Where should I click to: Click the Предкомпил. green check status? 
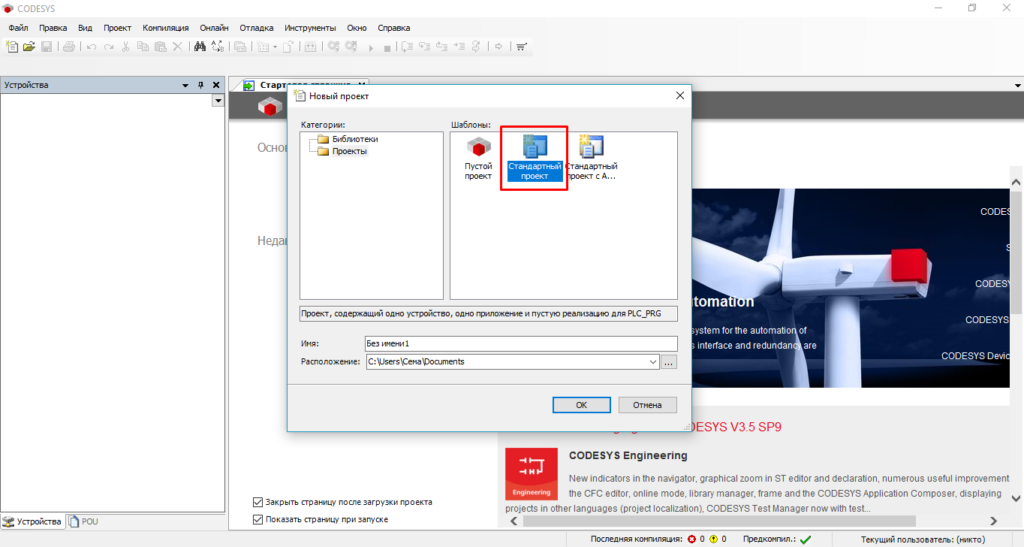[x=805, y=539]
